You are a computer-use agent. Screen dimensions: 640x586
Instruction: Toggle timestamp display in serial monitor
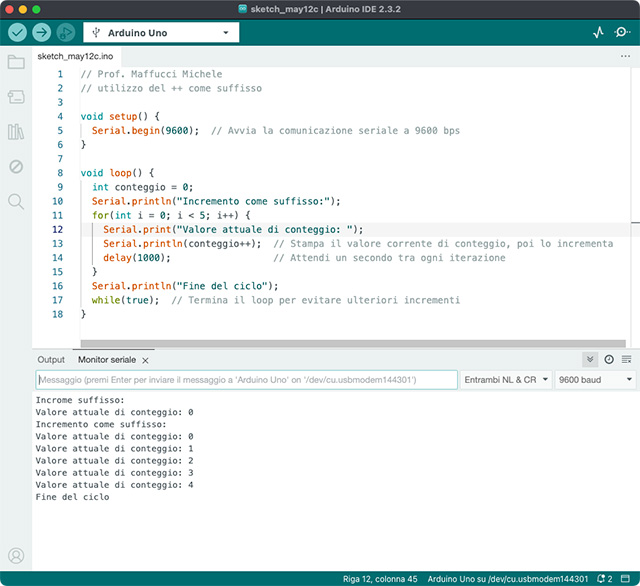tap(608, 359)
